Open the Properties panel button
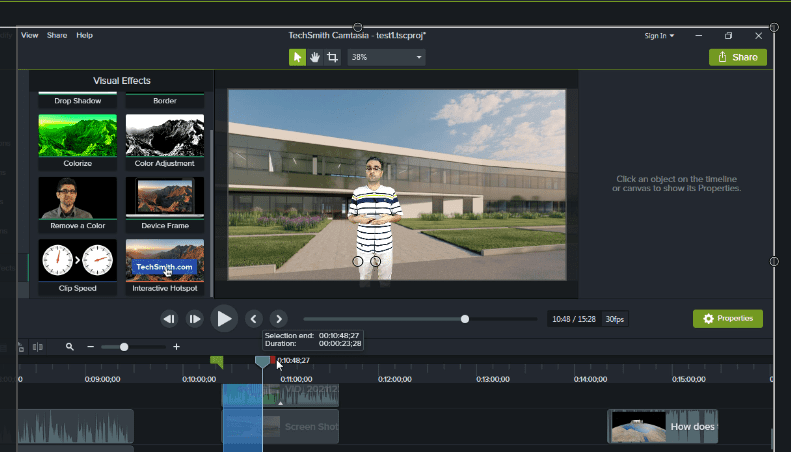Screen dimensions: 791x452 click(x=727, y=319)
